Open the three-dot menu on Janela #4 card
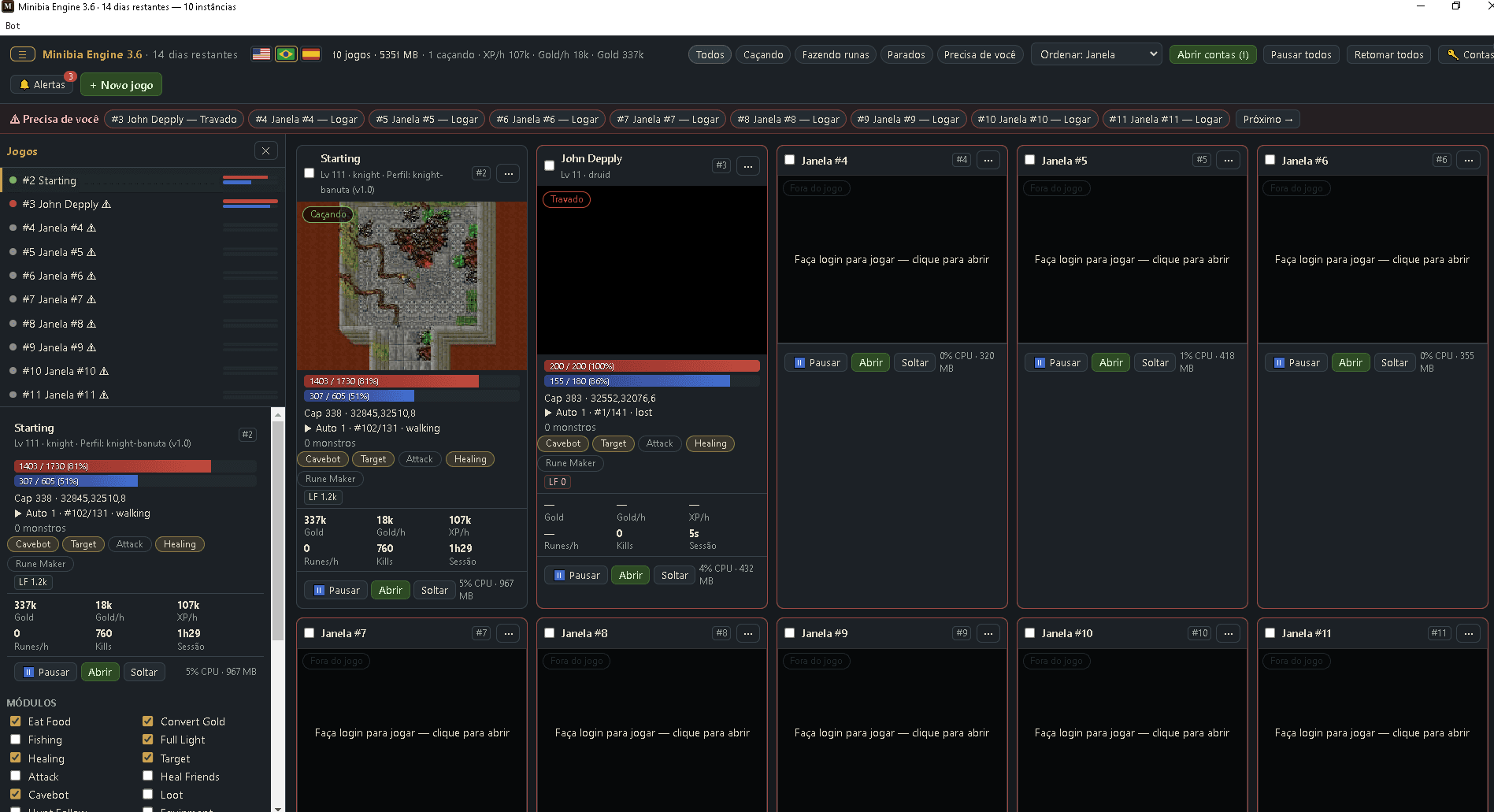This screenshot has width=1494, height=812. 988,160
